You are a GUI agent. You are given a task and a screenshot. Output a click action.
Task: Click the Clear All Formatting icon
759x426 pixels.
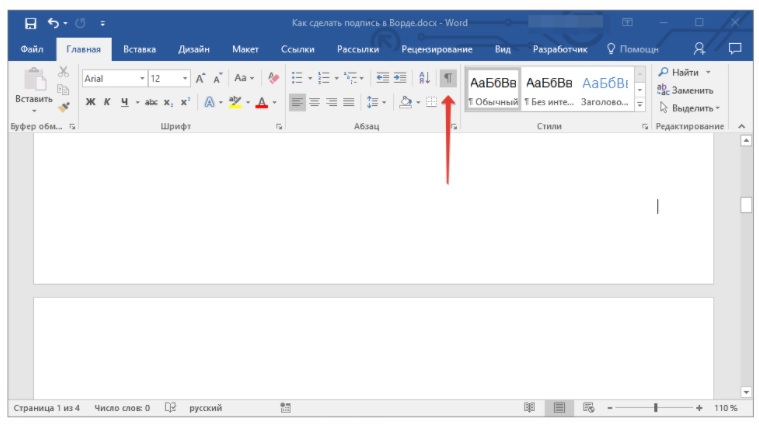click(x=273, y=78)
